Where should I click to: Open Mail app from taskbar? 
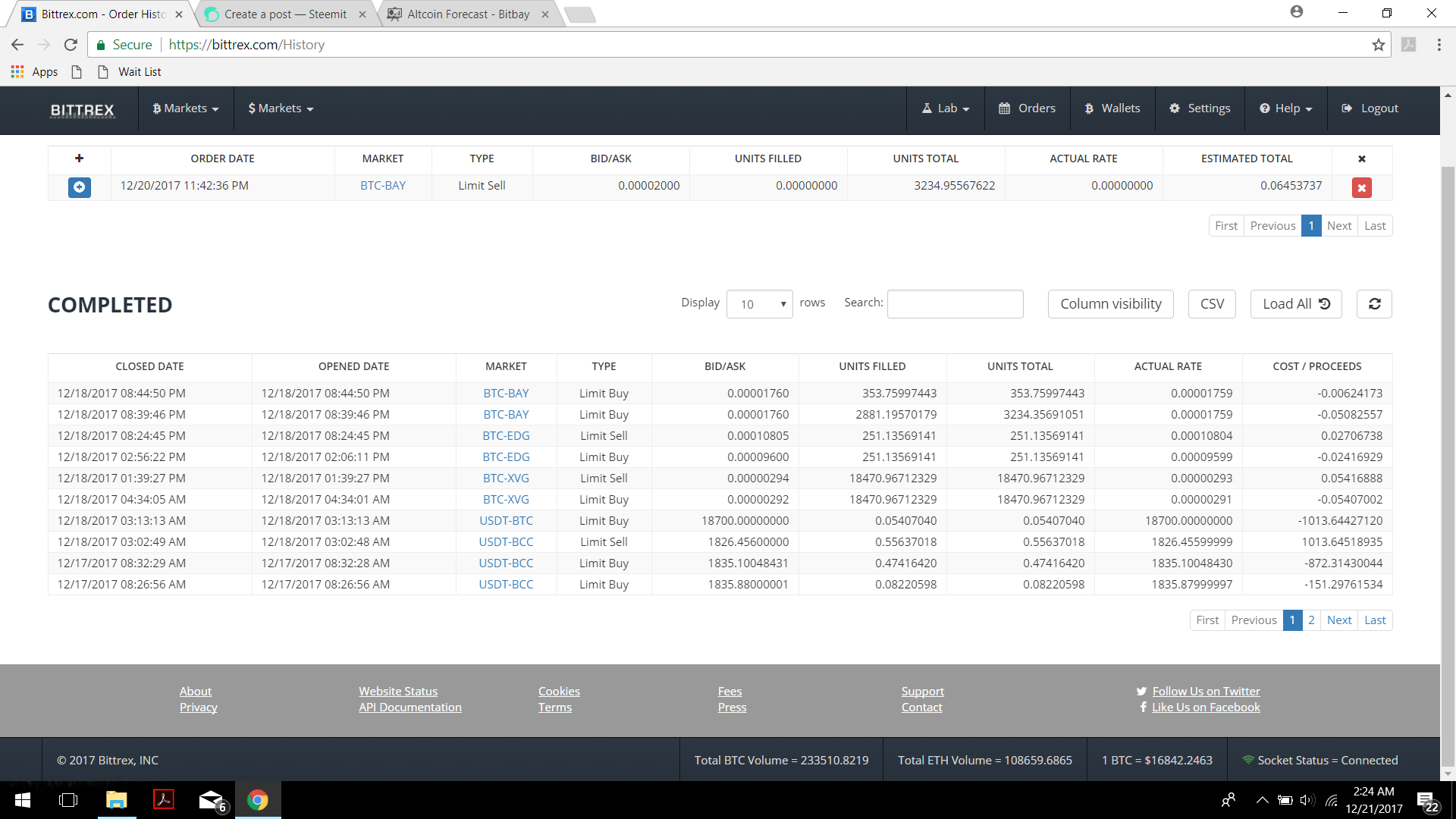coord(212,800)
